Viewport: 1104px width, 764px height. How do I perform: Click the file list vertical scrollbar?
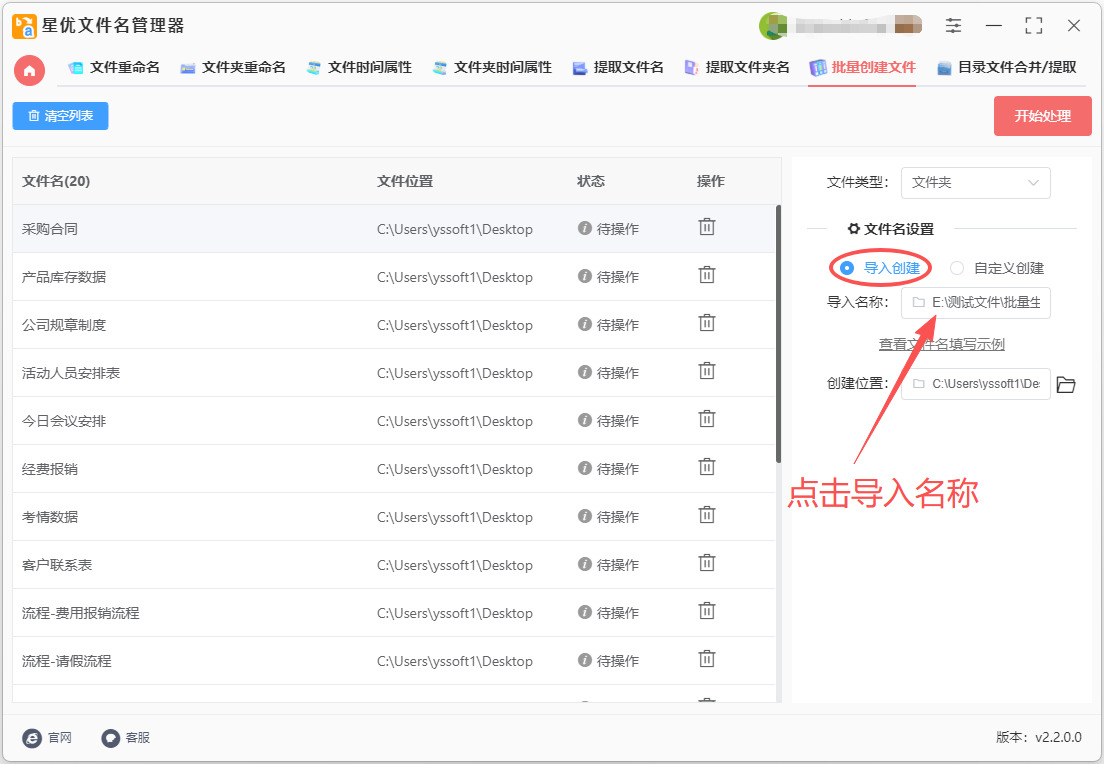click(x=778, y=334)
